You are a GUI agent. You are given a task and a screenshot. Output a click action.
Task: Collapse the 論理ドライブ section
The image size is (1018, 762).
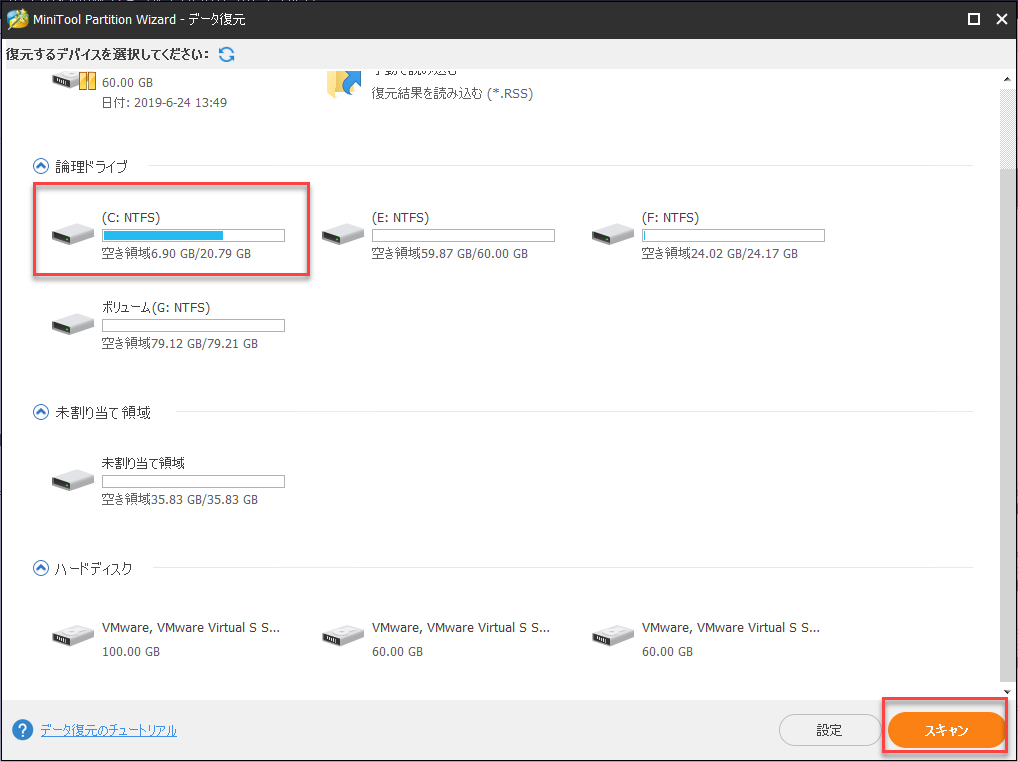[40, 166]
